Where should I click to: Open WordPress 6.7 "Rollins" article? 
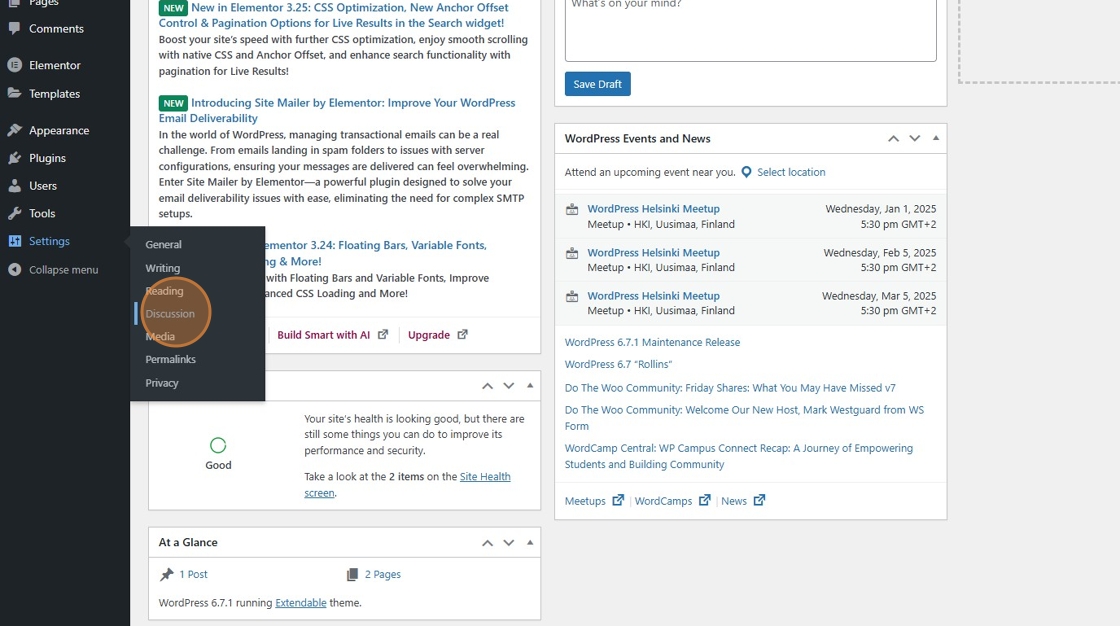(x=619, y=364)
